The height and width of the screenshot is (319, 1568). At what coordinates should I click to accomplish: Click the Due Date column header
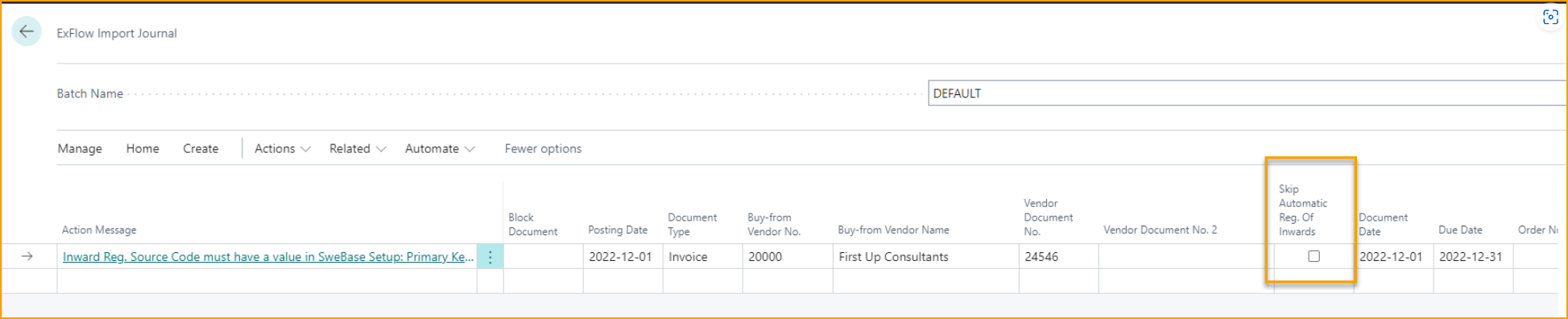[1460, 230]
